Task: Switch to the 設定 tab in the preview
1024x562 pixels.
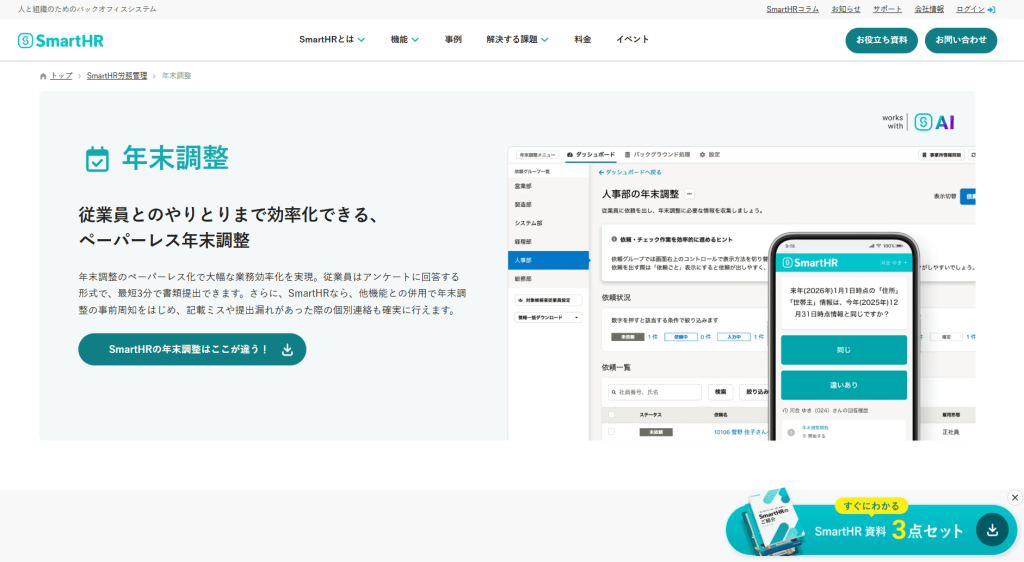Action: point(710,155)
